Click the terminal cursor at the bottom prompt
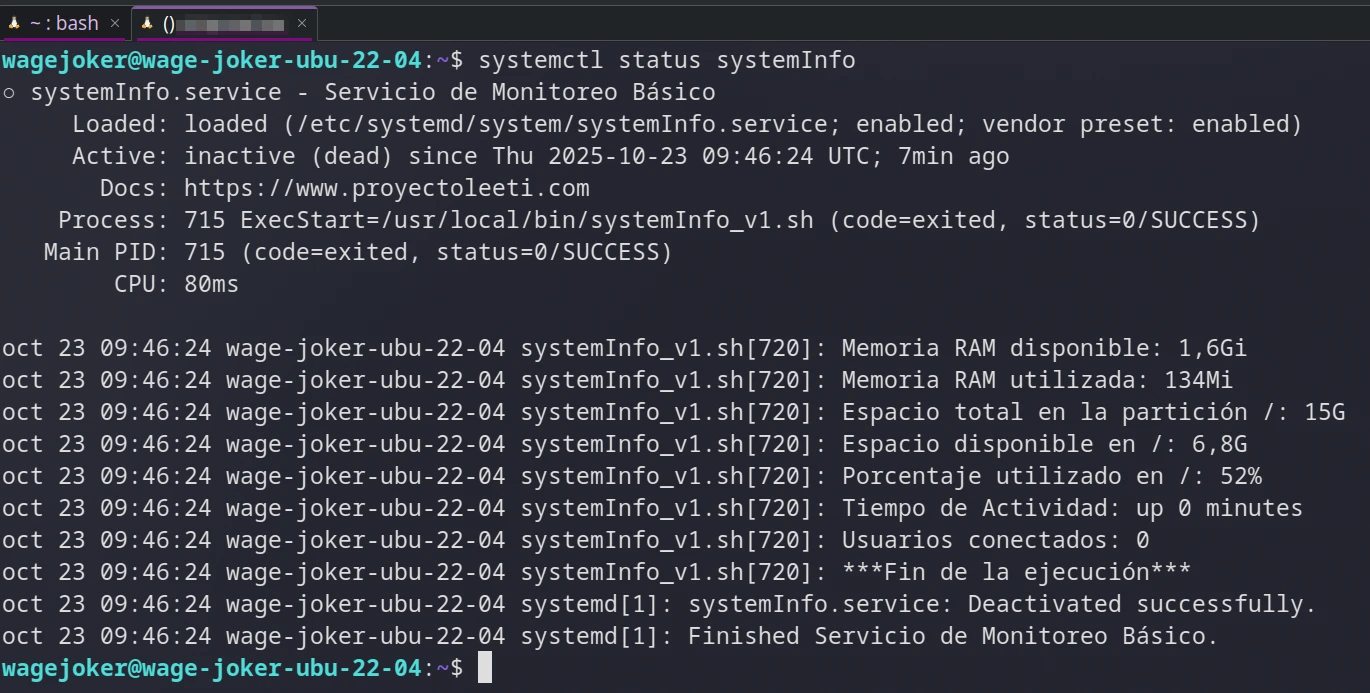Screen dimensions: 1370x693 tap(485, 667)
